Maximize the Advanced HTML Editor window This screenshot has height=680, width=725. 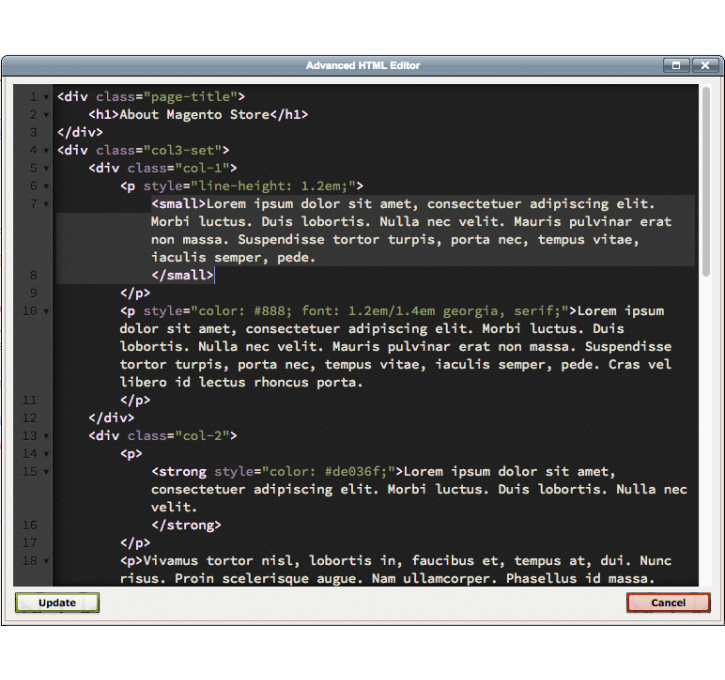(676, 66)
